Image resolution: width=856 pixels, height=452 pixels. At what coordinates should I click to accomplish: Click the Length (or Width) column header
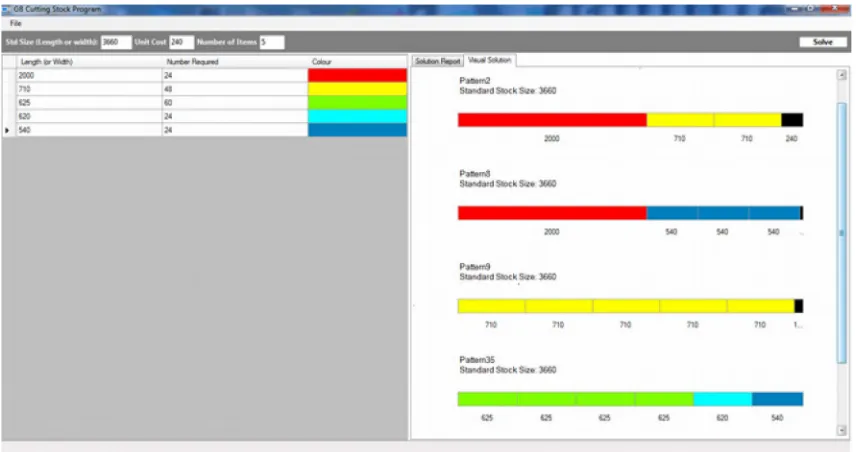coord(89,62)
